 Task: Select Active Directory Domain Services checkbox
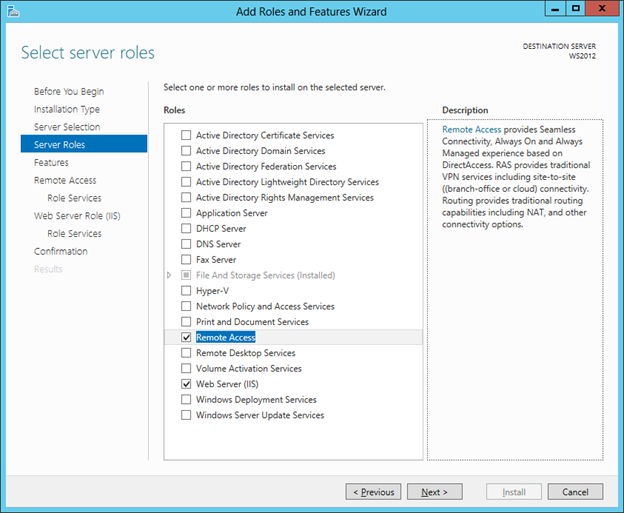tap(186, 151)
